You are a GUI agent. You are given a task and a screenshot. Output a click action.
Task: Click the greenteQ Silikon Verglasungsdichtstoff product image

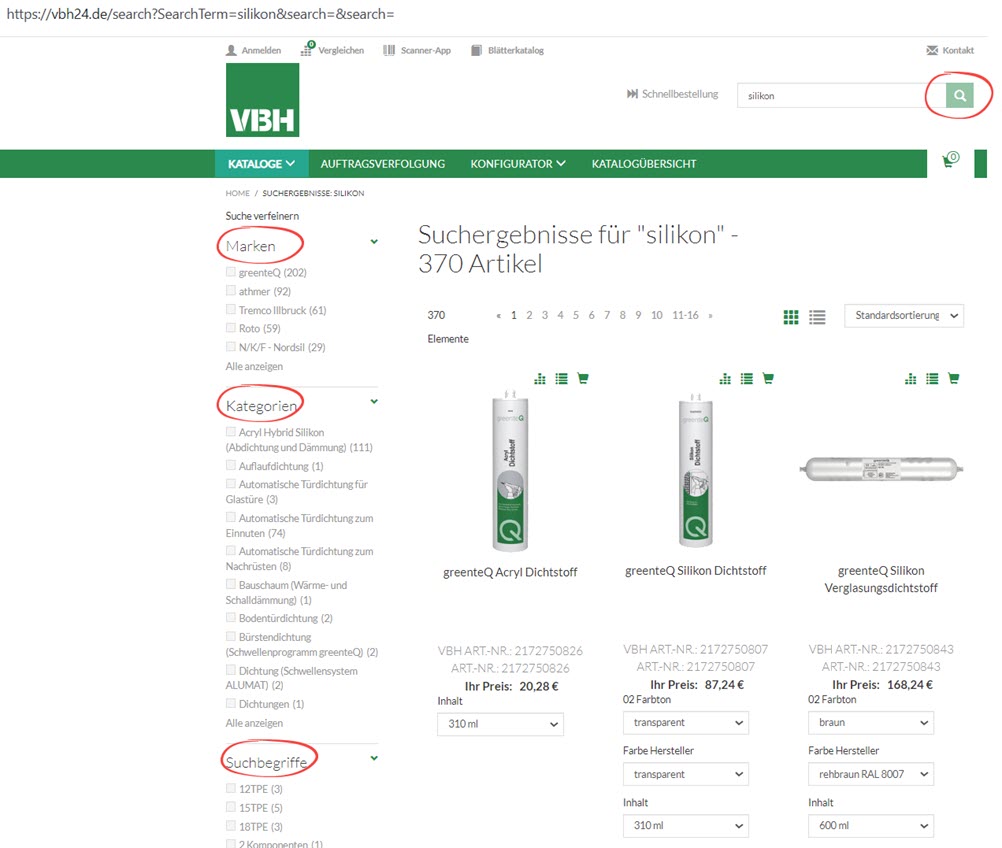tap(881, 469)
